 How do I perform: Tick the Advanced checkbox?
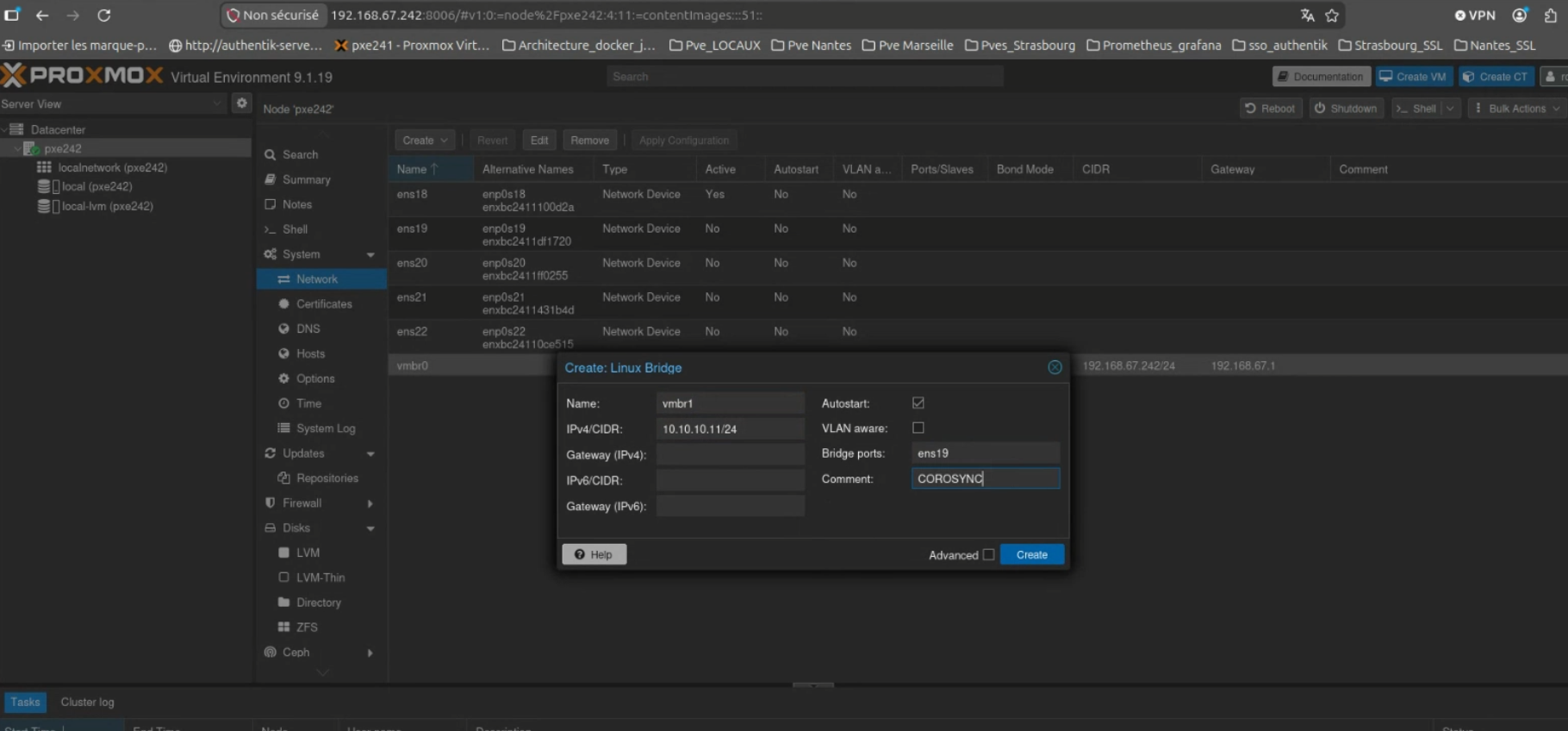point(988,554)
